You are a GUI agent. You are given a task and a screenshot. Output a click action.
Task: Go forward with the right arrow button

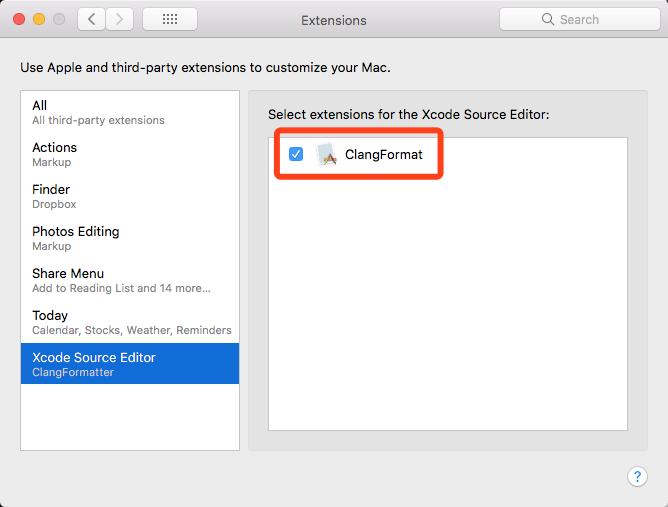click(x=120, y=19)
